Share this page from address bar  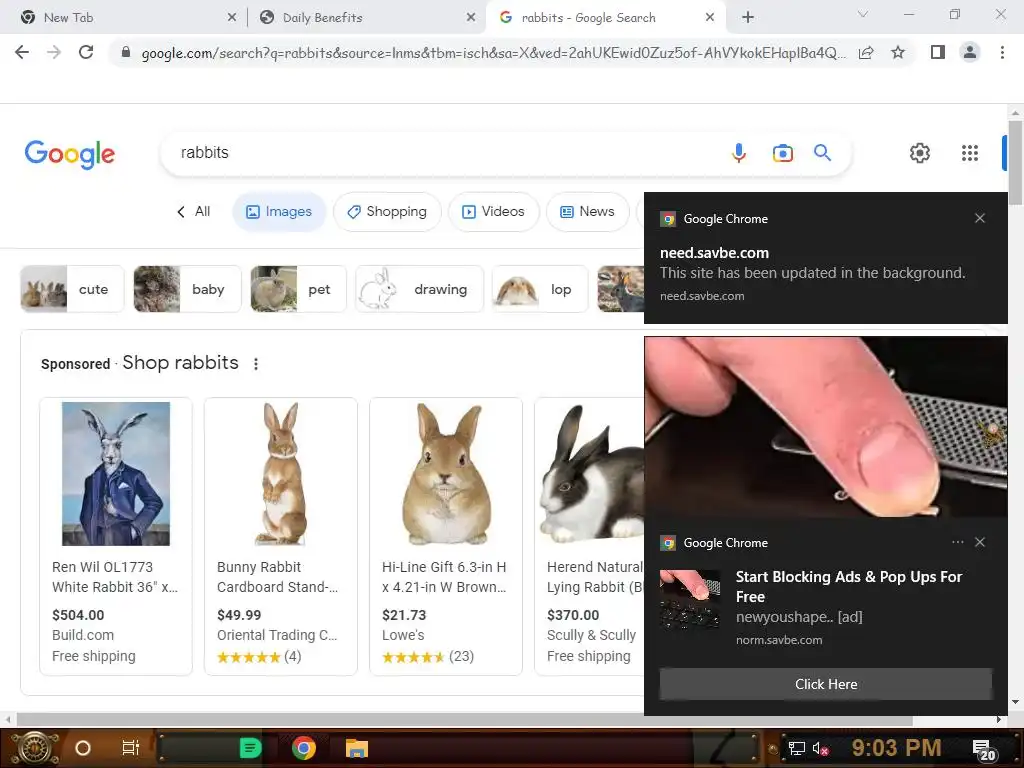coord(866,53)
